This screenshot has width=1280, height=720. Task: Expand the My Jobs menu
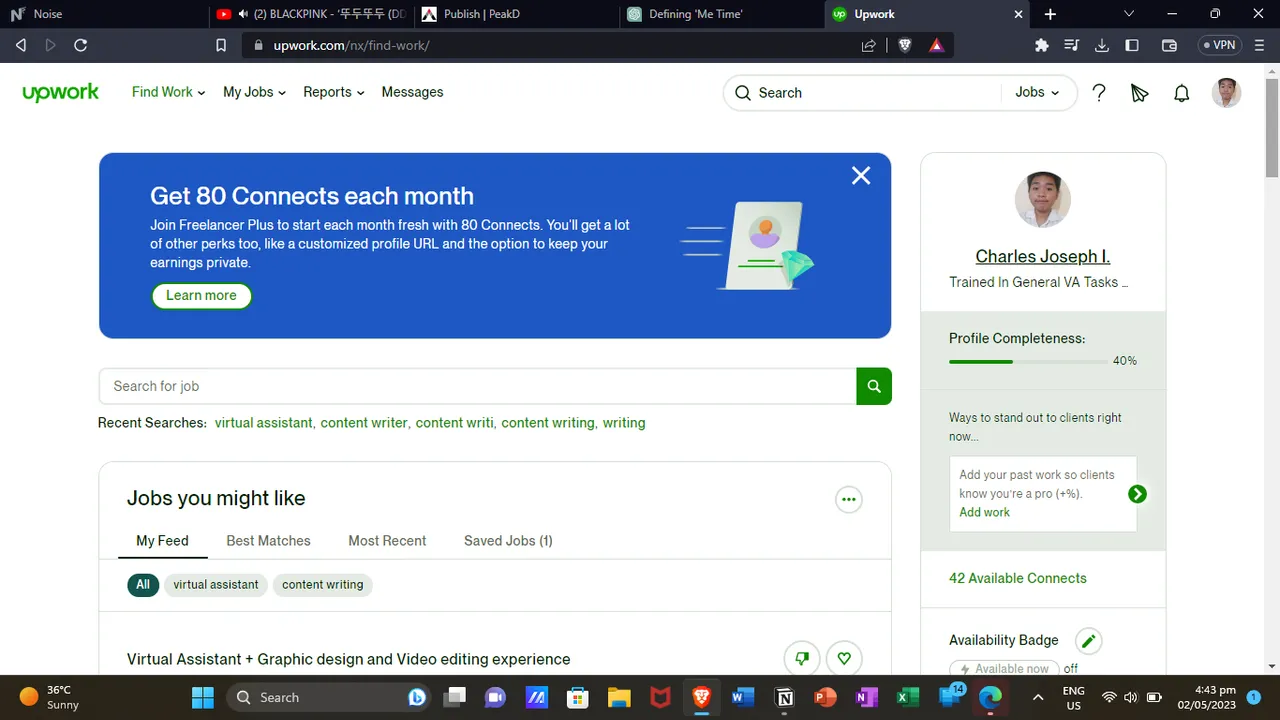tap(254, 92)
